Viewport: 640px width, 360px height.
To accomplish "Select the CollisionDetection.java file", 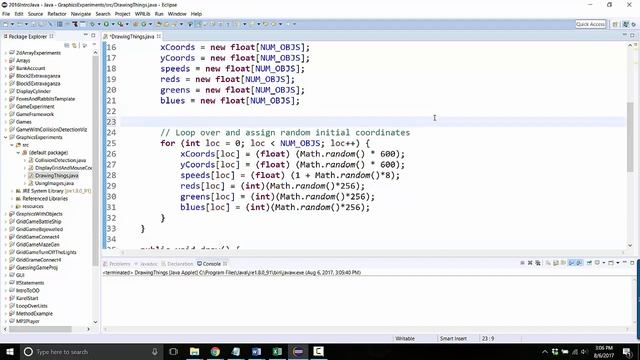I will point(60,160).
